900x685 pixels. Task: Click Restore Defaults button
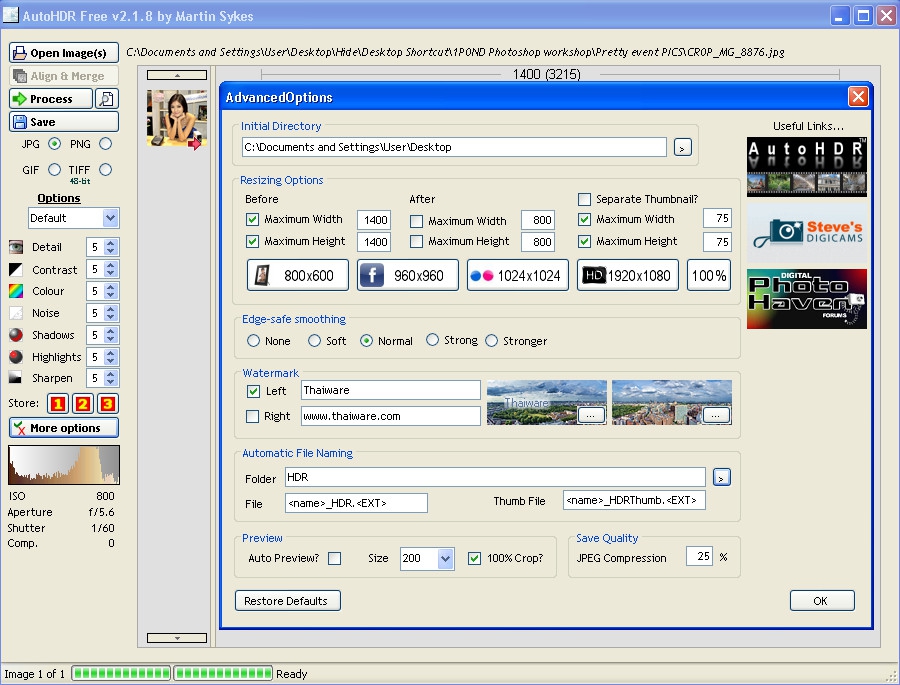point(287,601)
